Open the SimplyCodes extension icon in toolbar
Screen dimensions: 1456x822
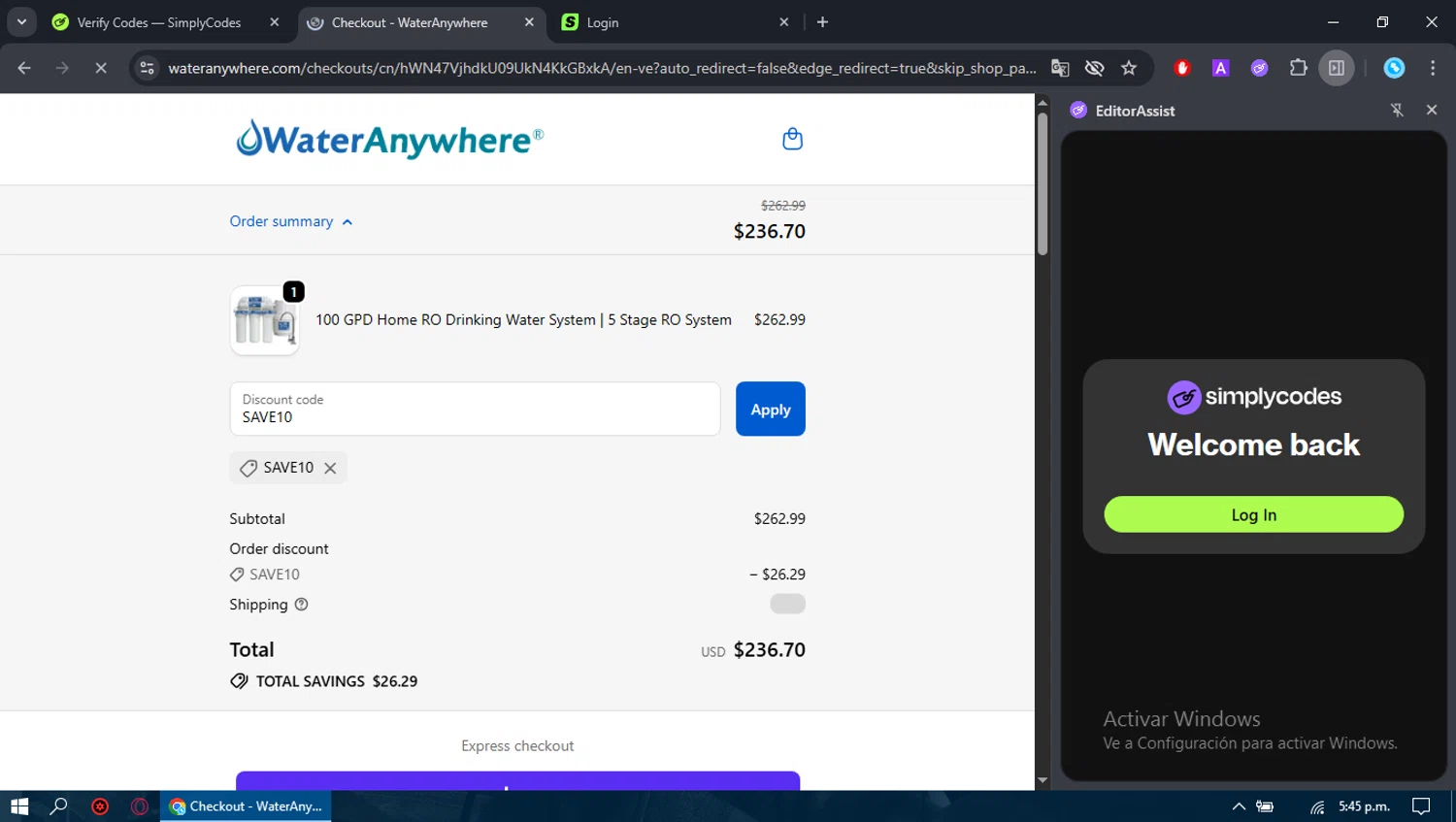(1259, 68)
